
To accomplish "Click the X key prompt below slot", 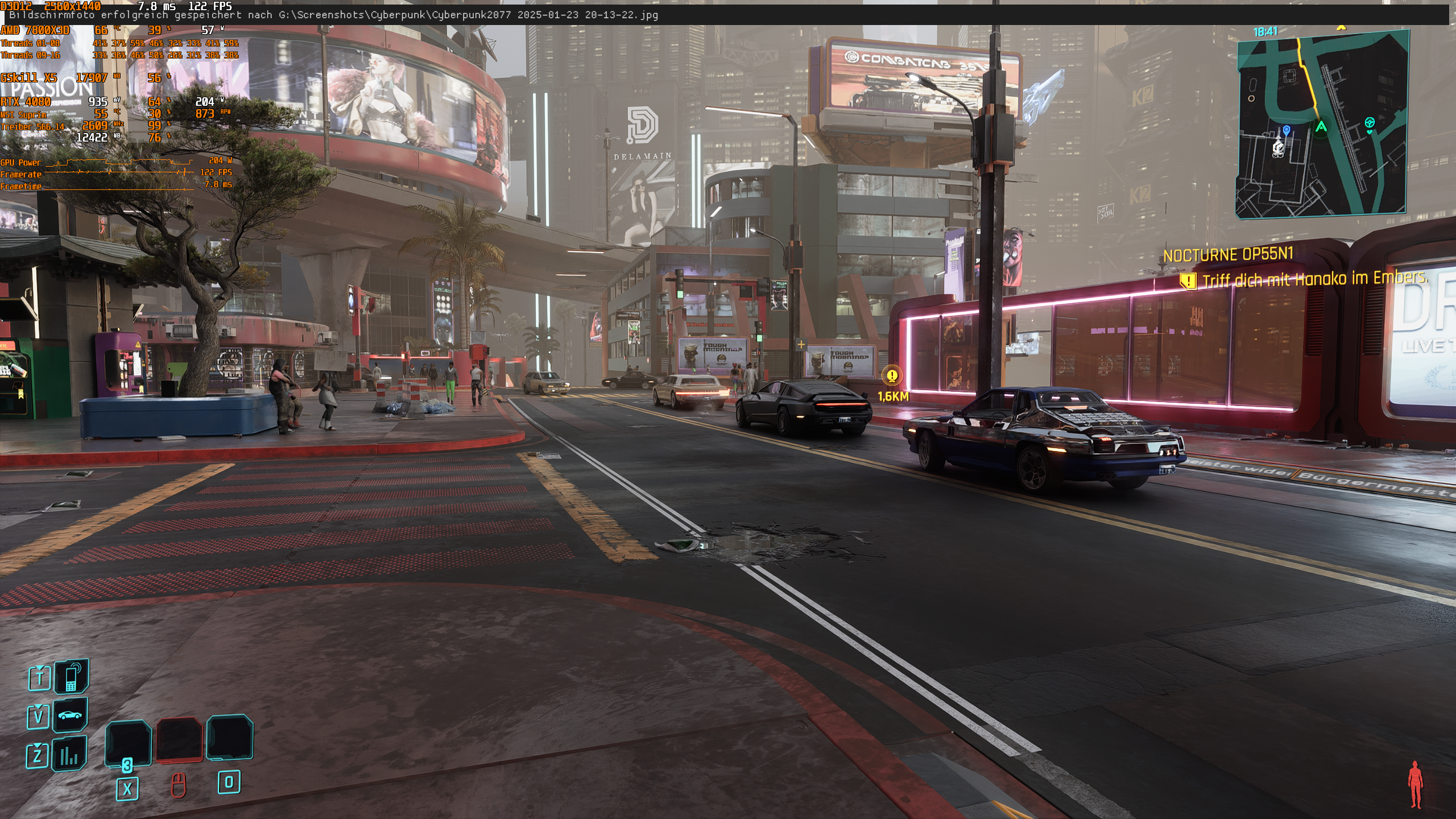I will point(127,789).
